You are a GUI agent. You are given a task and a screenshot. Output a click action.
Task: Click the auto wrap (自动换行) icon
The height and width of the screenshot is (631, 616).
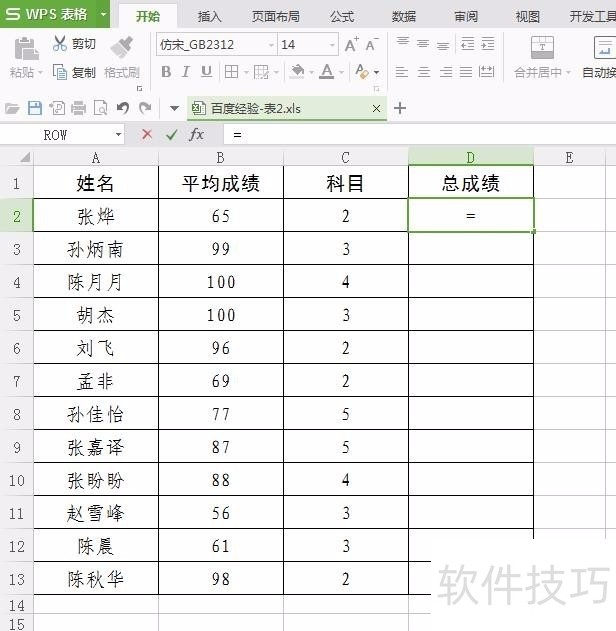[605, 47]
